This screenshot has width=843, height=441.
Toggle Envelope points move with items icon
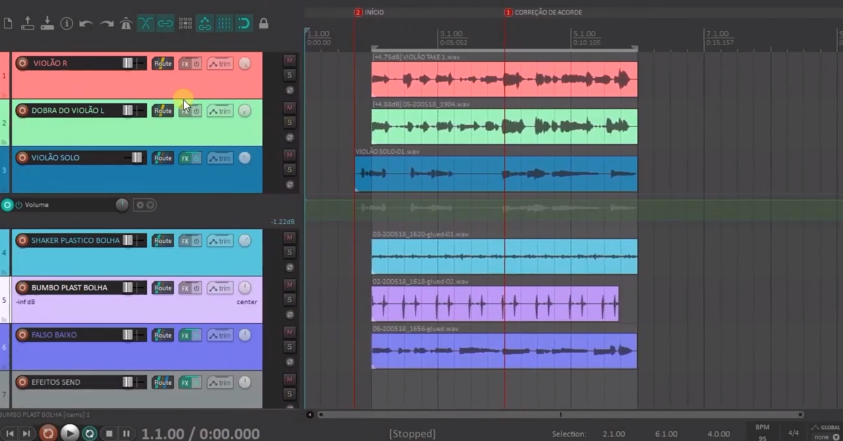tap(205, 23)
